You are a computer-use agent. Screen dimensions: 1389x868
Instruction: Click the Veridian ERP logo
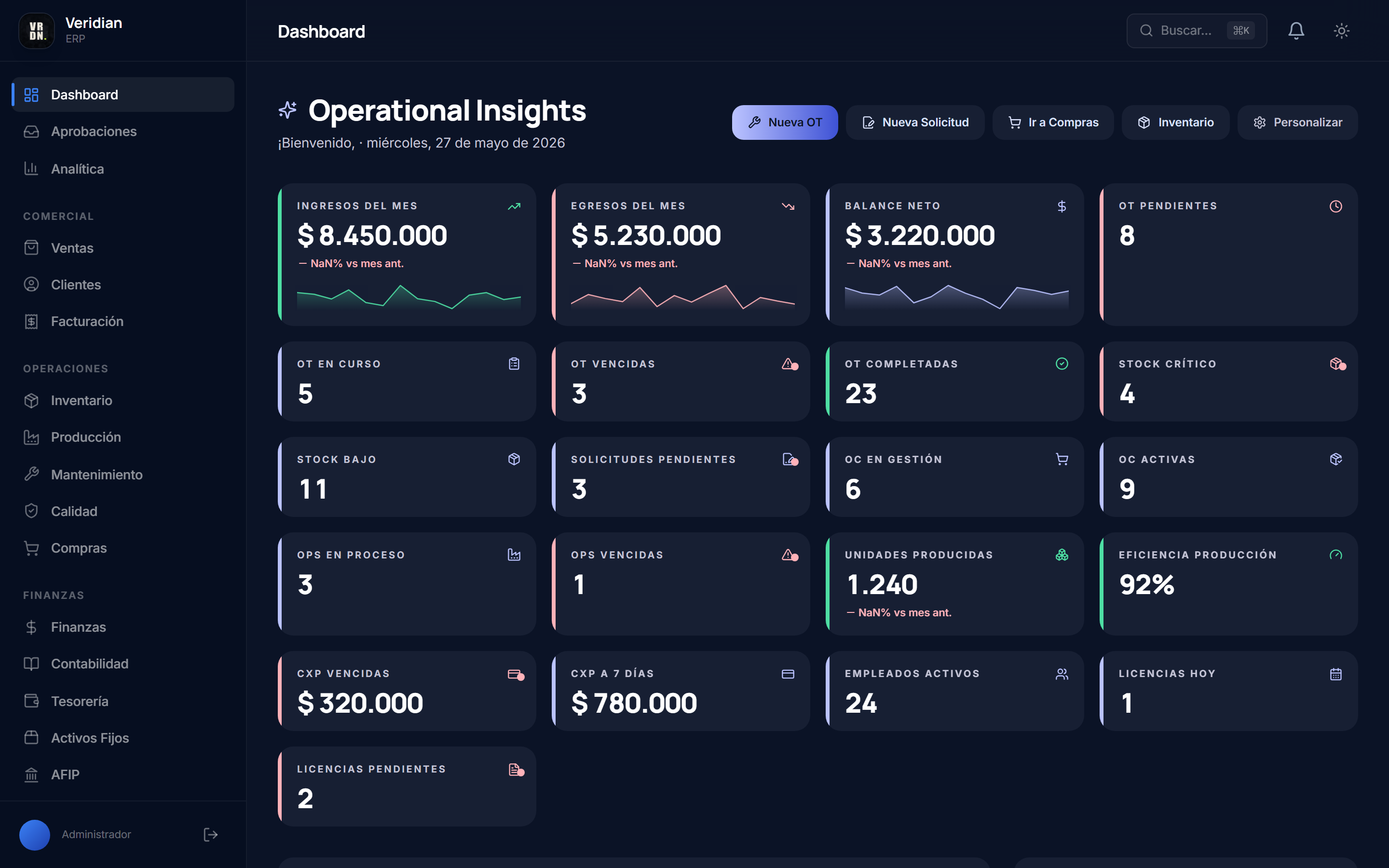pyautogui.click(x=37, y=30)
